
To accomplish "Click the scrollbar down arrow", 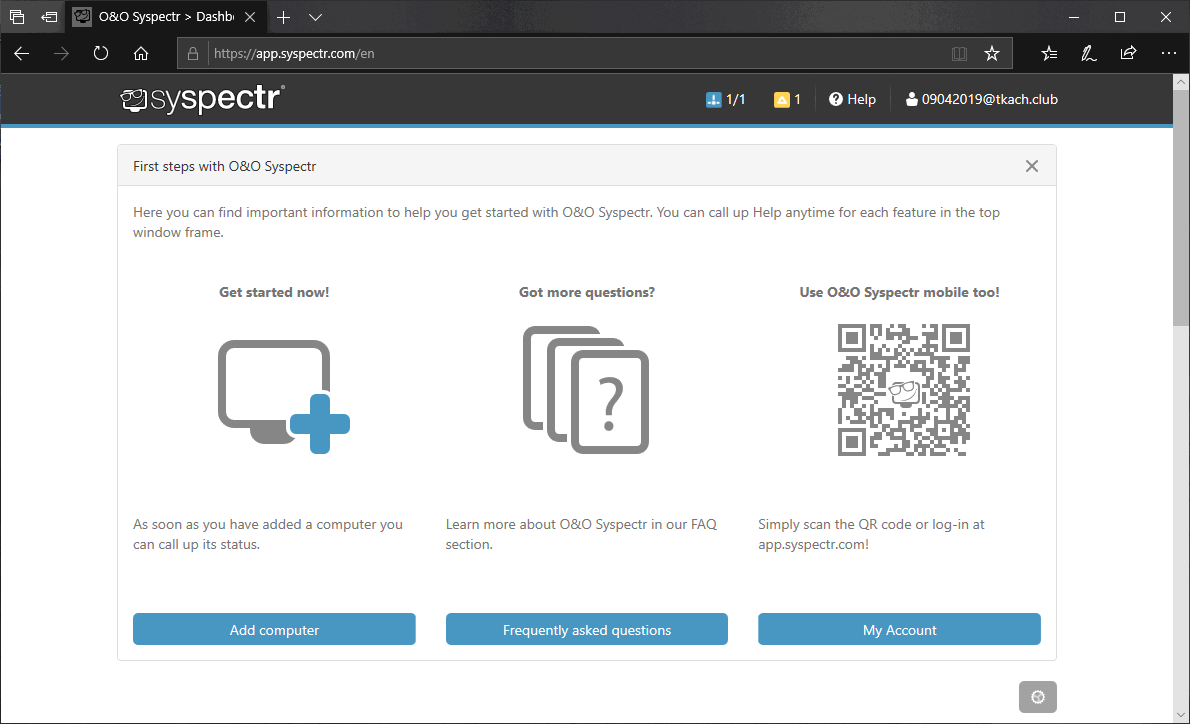I will (1181, 715).
